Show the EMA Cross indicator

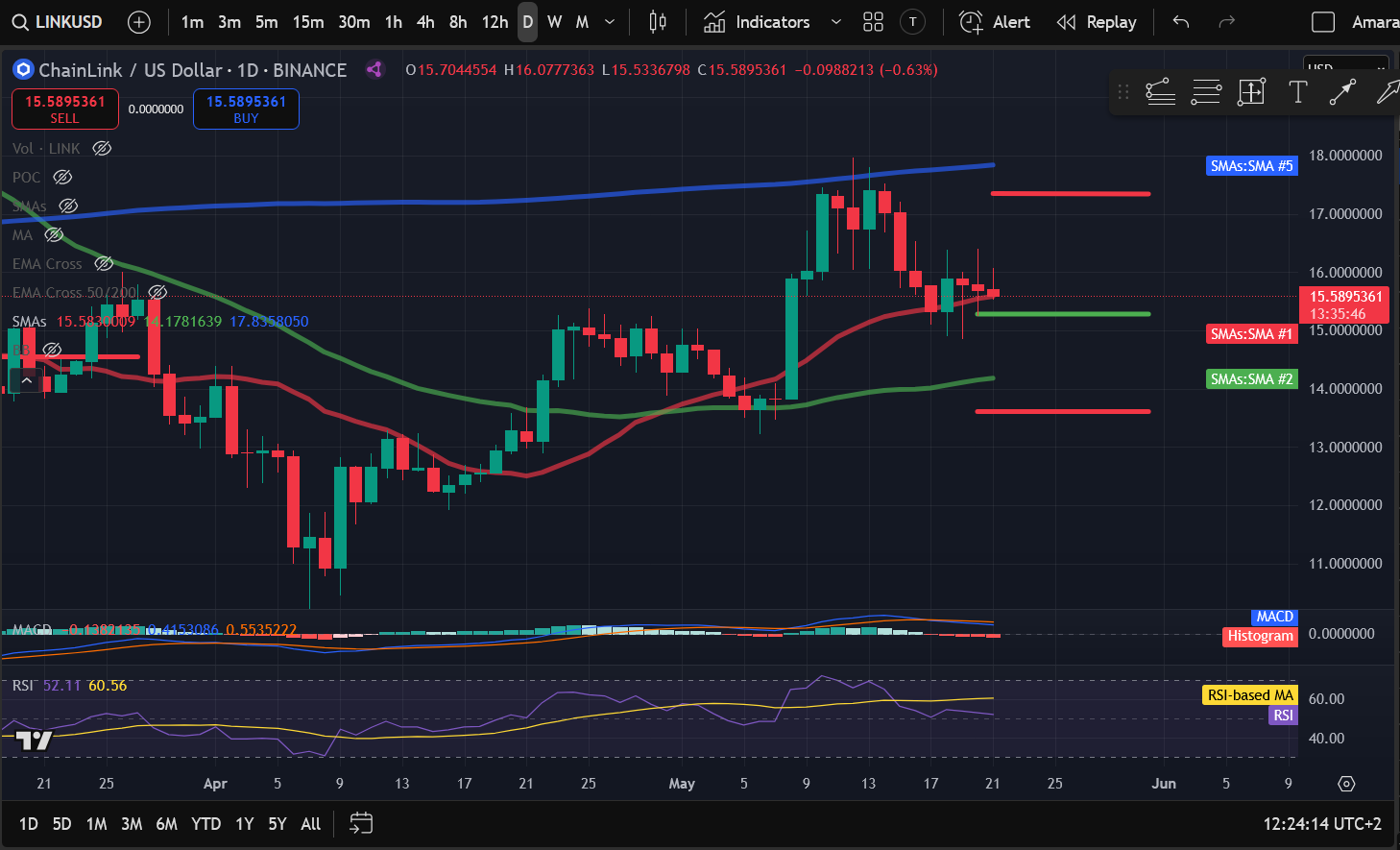tap(104, 263)
